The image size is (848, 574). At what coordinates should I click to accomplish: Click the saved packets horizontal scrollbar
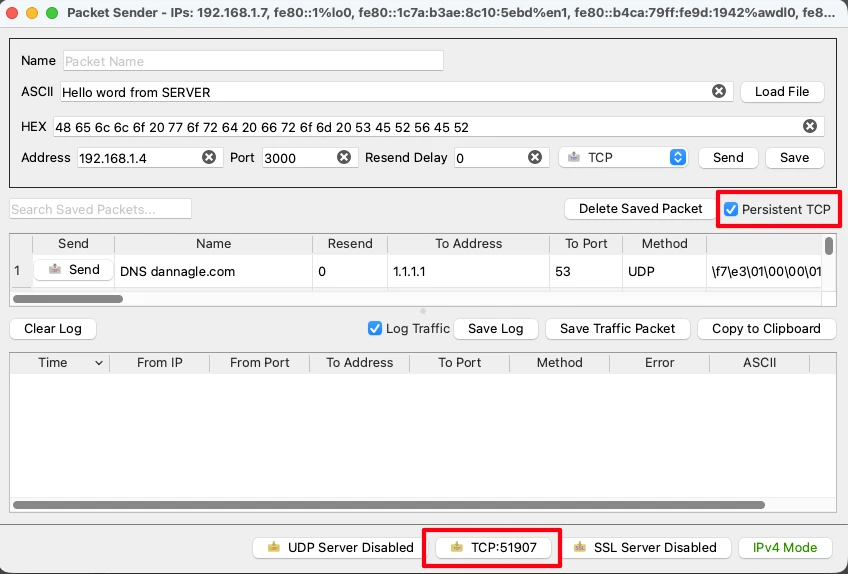click(68, 299)
